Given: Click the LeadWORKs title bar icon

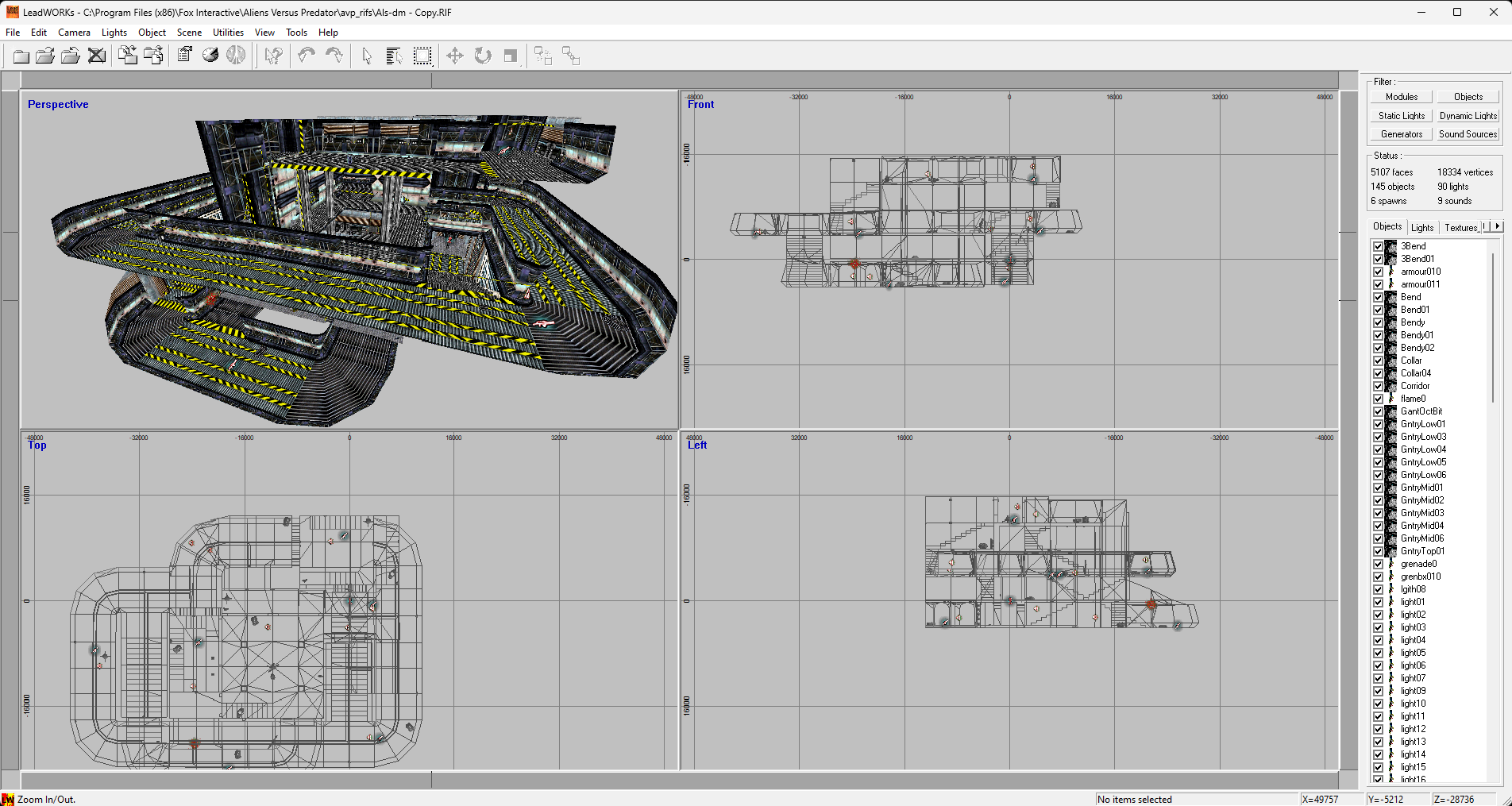Looking at the screenshot, I should tap(13, 12).
